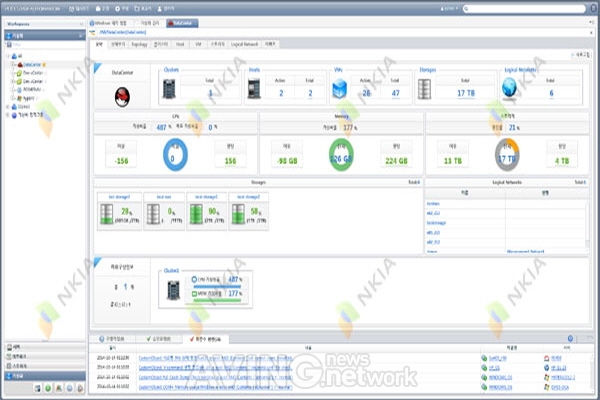The height and width of the screenshot is (400, 600).
Task: Click the green icon beside the SunOS log entry
Action: coord(484,358)
